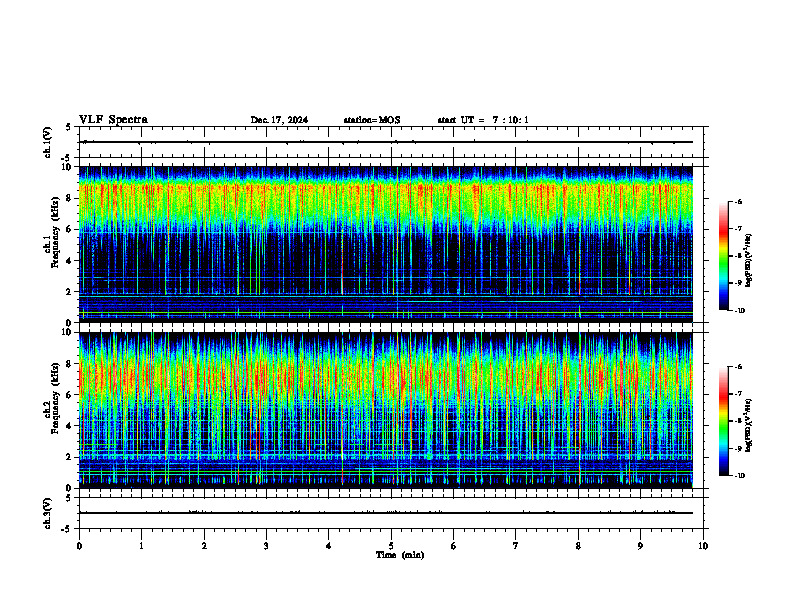Click the "-7" tick on ch.2 color bar
Image resolution: width=792 pixels, height=612 pixels.
(x=738, y=394)
